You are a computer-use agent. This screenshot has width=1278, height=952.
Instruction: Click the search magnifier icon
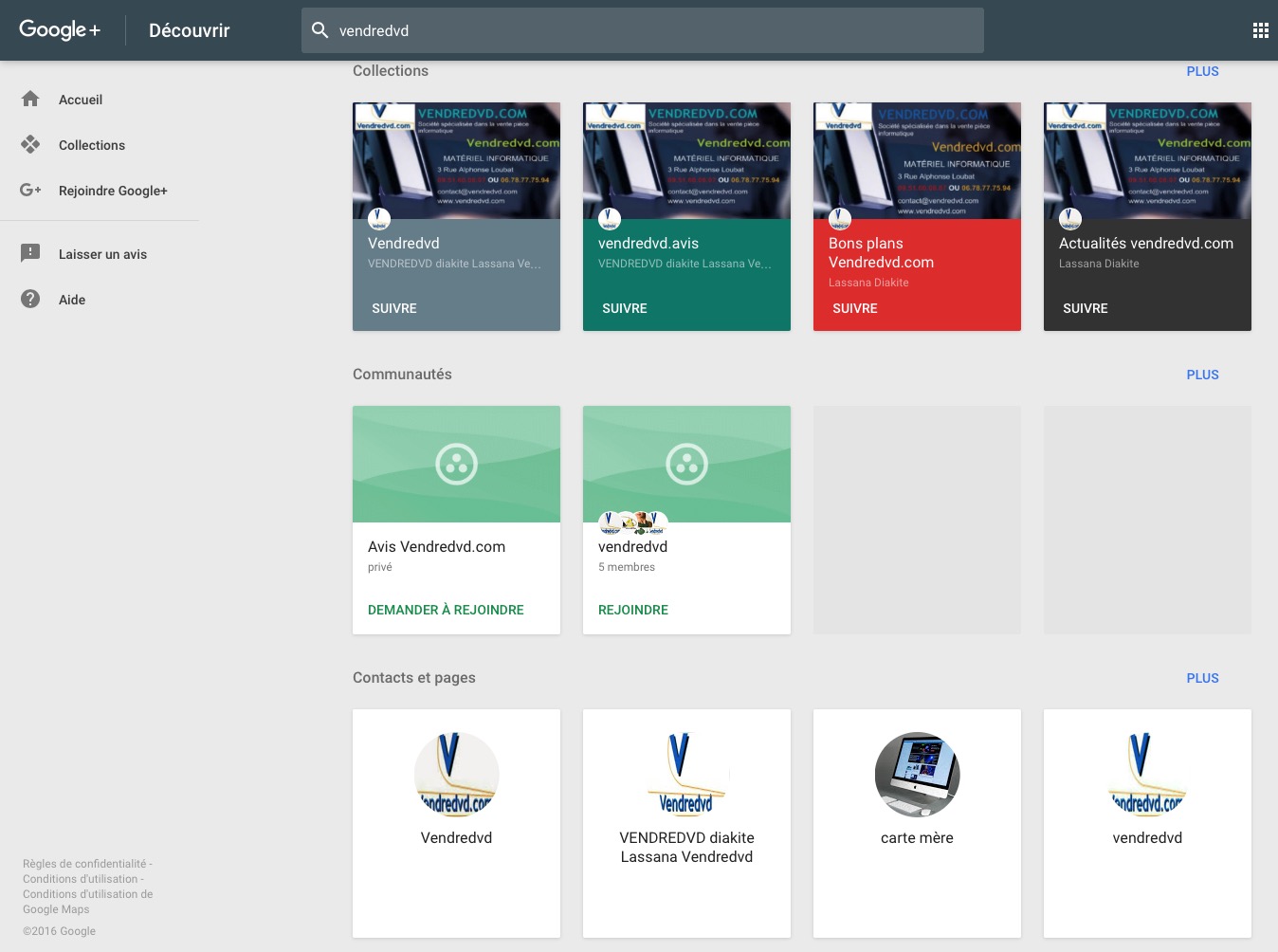click(320, 30)
